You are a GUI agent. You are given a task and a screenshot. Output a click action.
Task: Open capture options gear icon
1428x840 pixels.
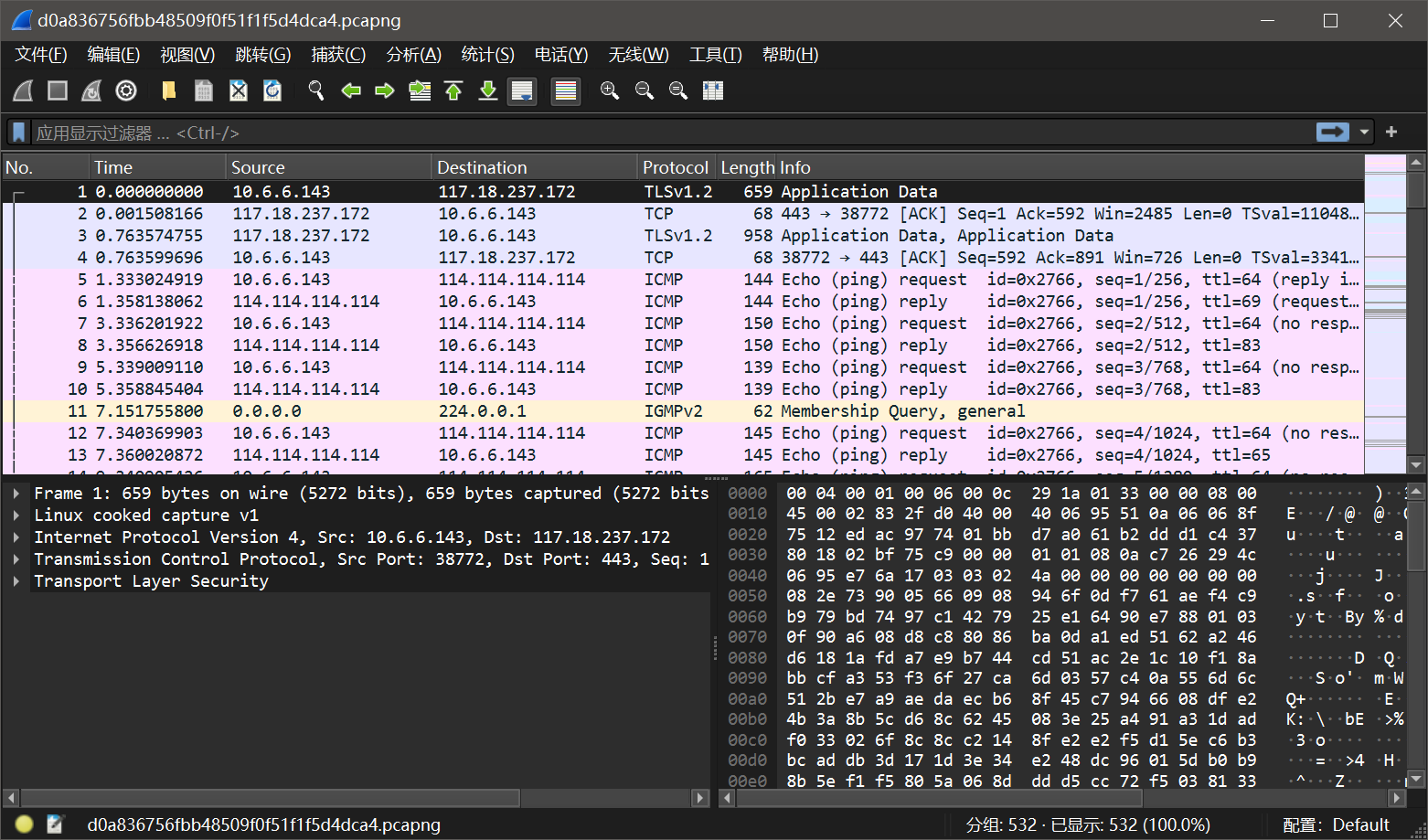coord(126,90)
